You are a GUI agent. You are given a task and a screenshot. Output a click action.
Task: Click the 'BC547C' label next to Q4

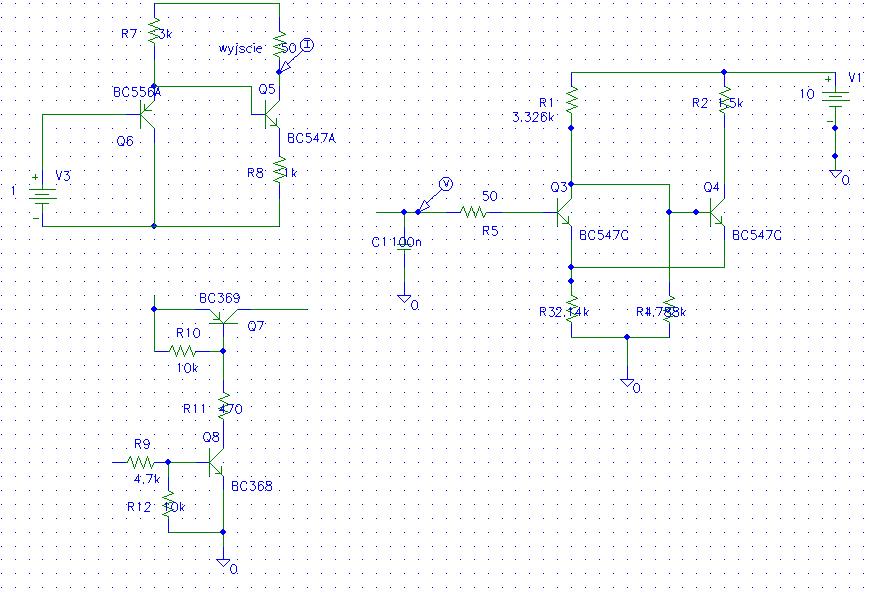click(757, 235)
